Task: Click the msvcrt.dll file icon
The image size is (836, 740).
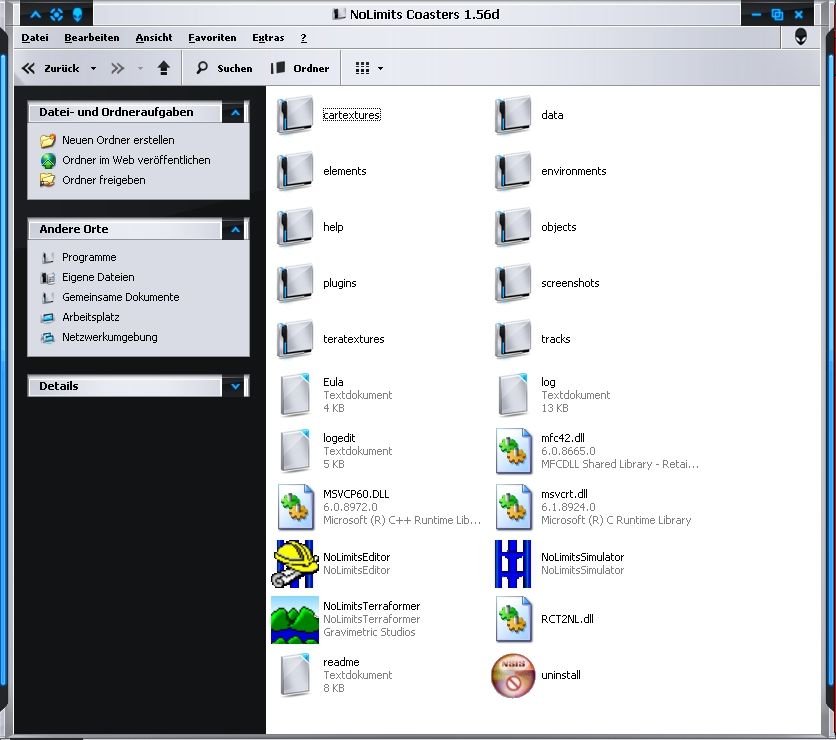Action: [513, 507]
